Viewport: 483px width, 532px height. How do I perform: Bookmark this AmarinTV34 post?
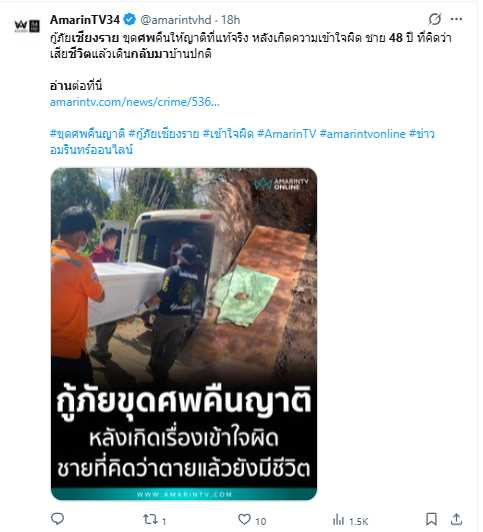431,519
